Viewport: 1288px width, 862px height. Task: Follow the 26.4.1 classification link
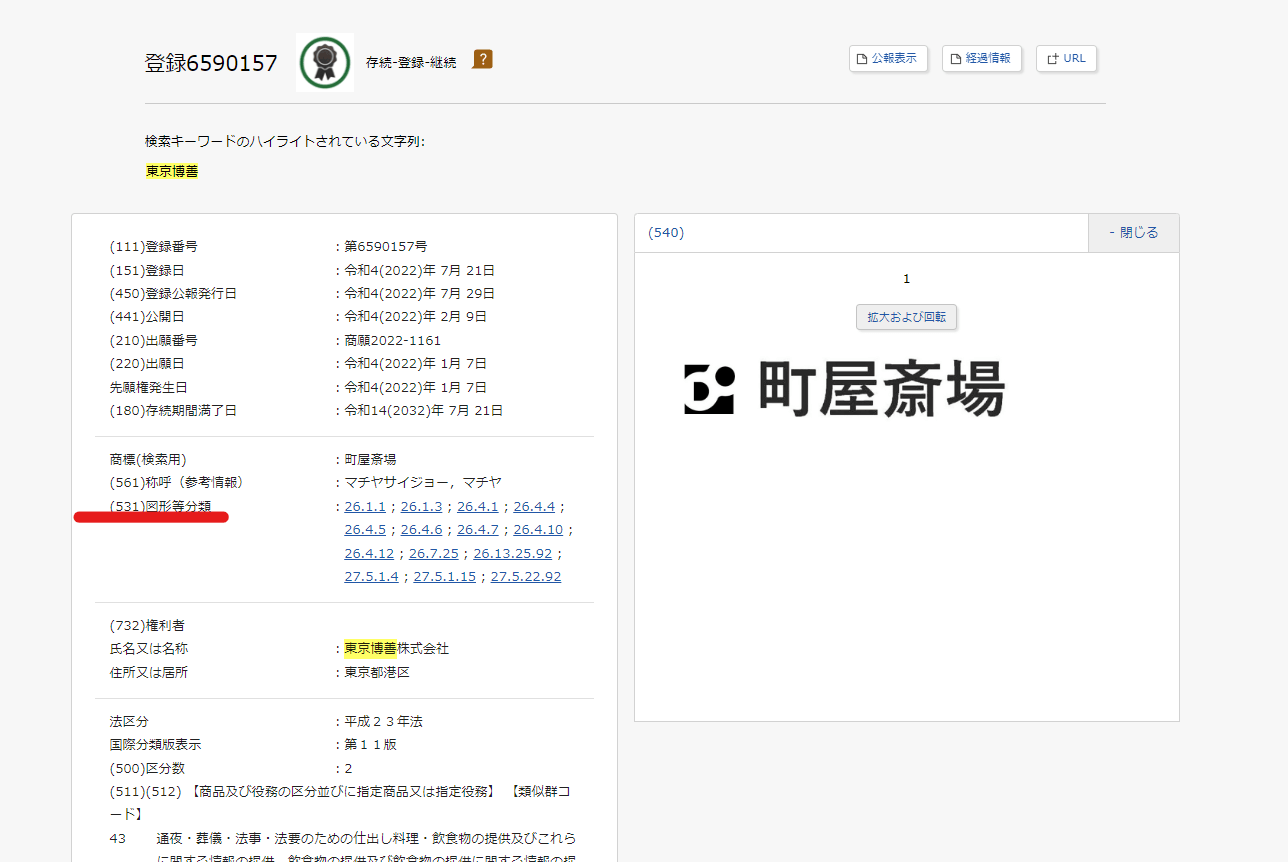[477, 506]
